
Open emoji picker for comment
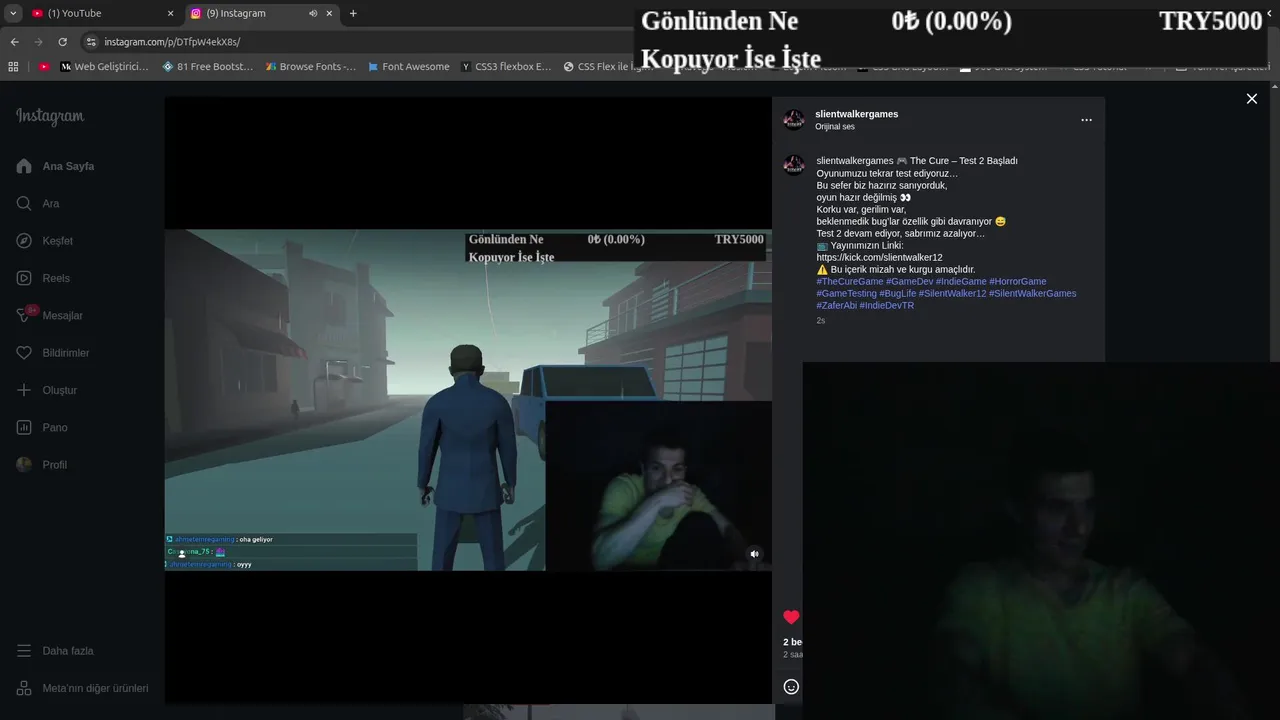(x=791, y=687)
